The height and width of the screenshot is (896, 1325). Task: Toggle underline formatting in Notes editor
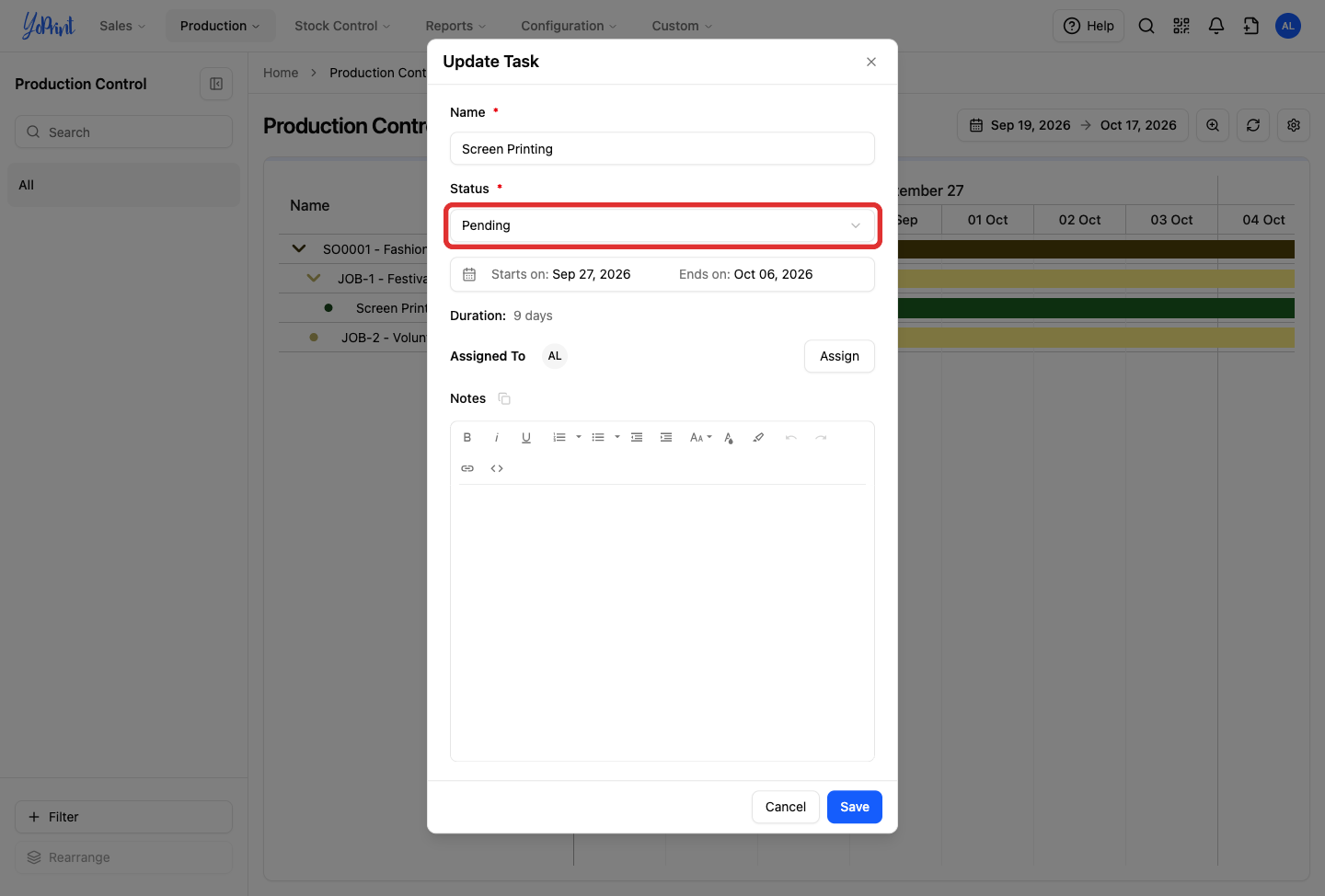[526, 438]
